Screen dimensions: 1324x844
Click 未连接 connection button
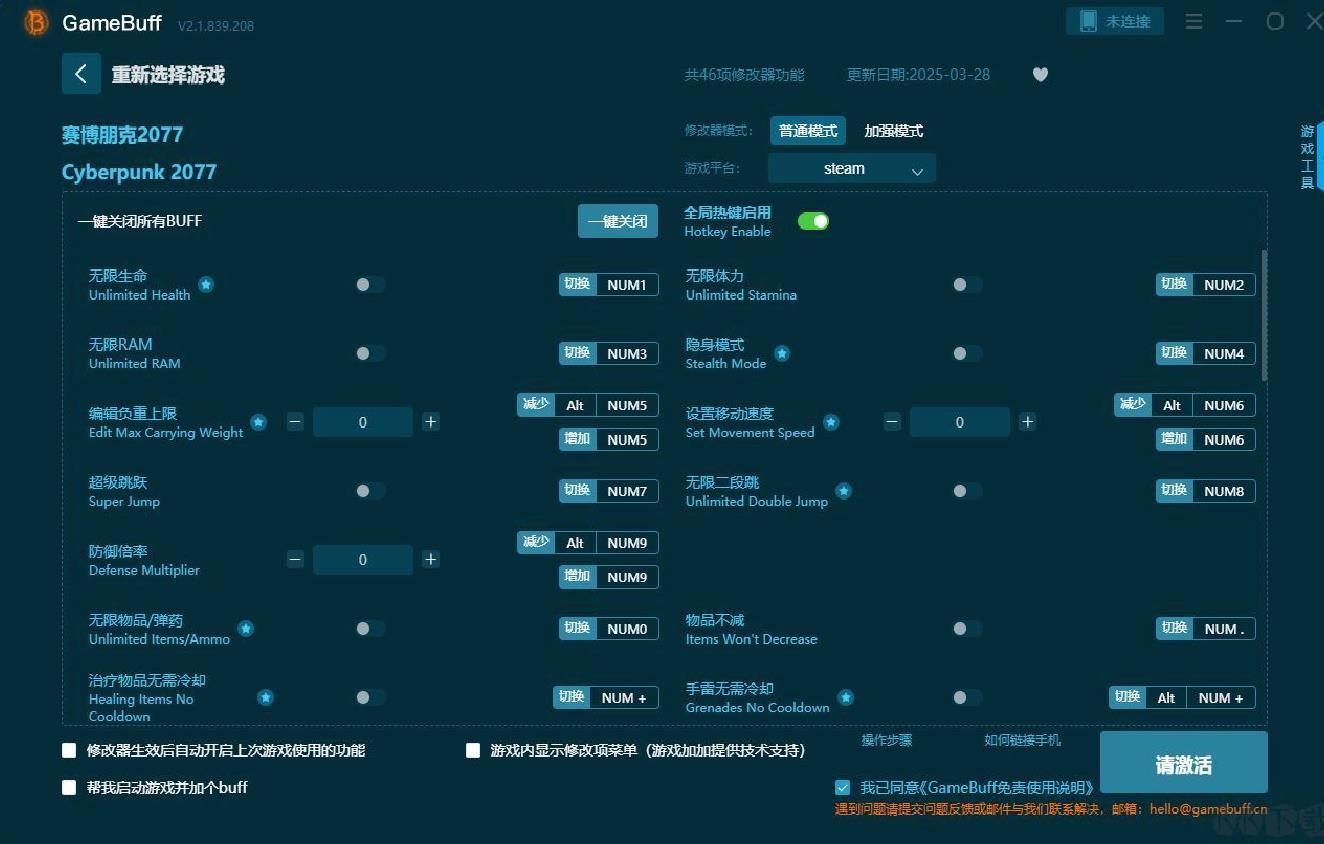pyautogui.click(x=1115, y=21)
